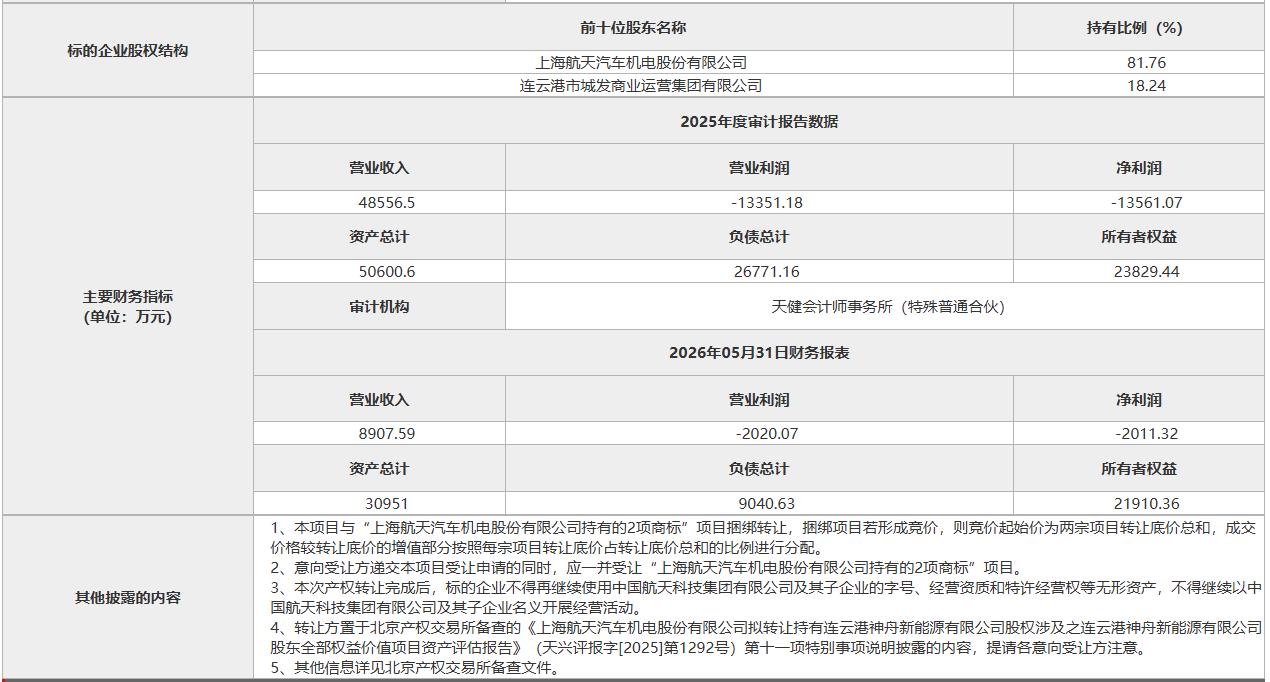Select total liabilities value 9040.63
This screenshot has height=682, width=1270.
click(766, 504)
